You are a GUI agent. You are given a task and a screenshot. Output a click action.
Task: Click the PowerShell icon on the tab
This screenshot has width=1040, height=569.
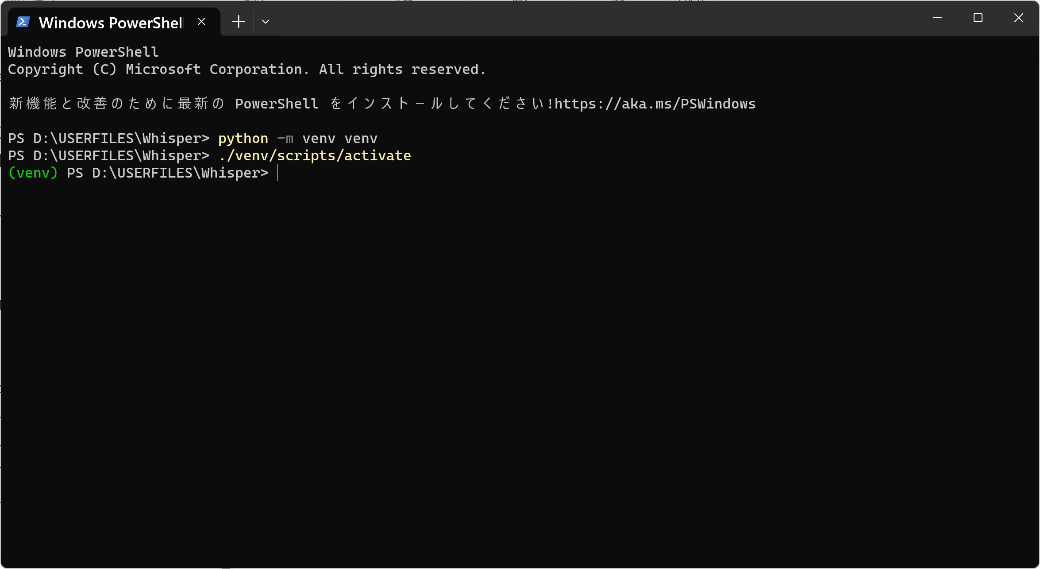[x=23, y=21]
